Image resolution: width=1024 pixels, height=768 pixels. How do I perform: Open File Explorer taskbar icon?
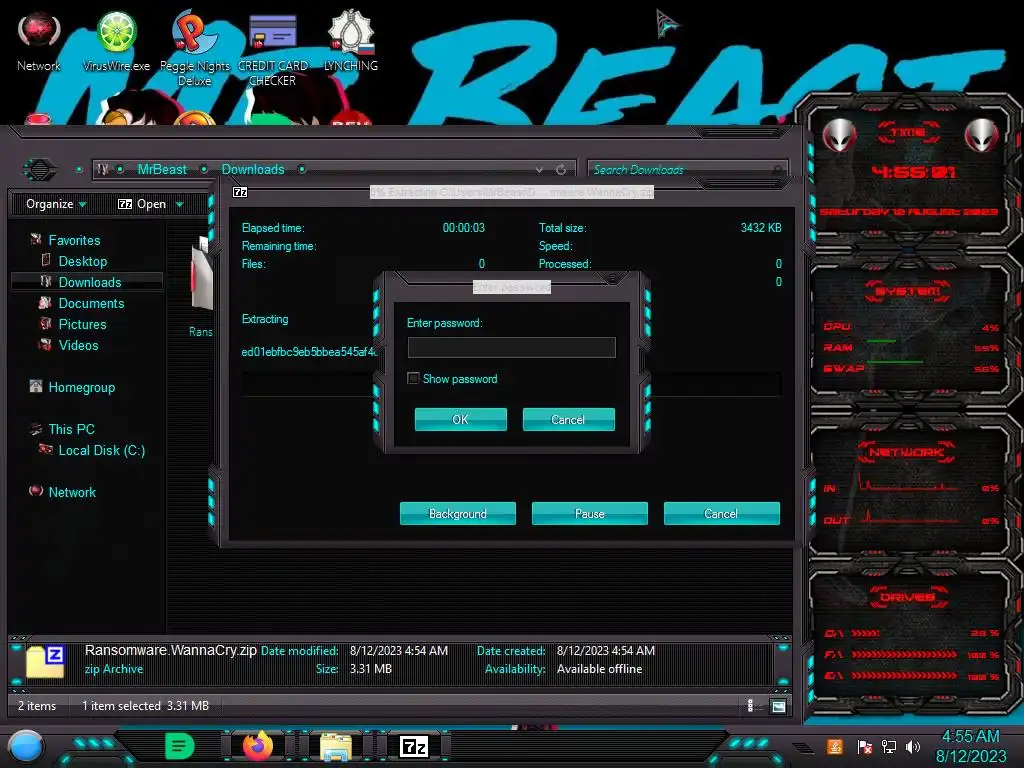point(336,746)
